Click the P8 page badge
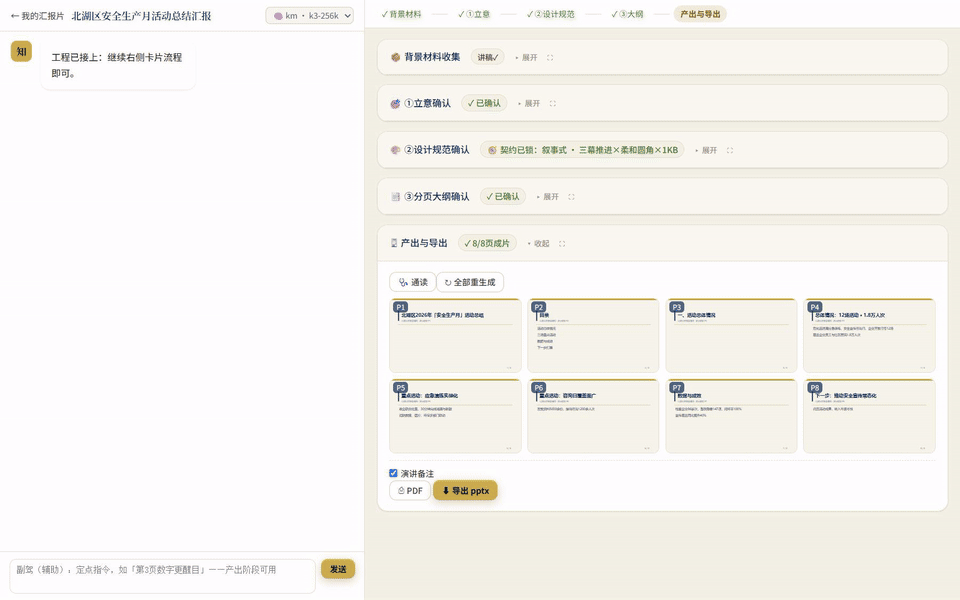Screen dimensions: 960x600 point(814,387)
